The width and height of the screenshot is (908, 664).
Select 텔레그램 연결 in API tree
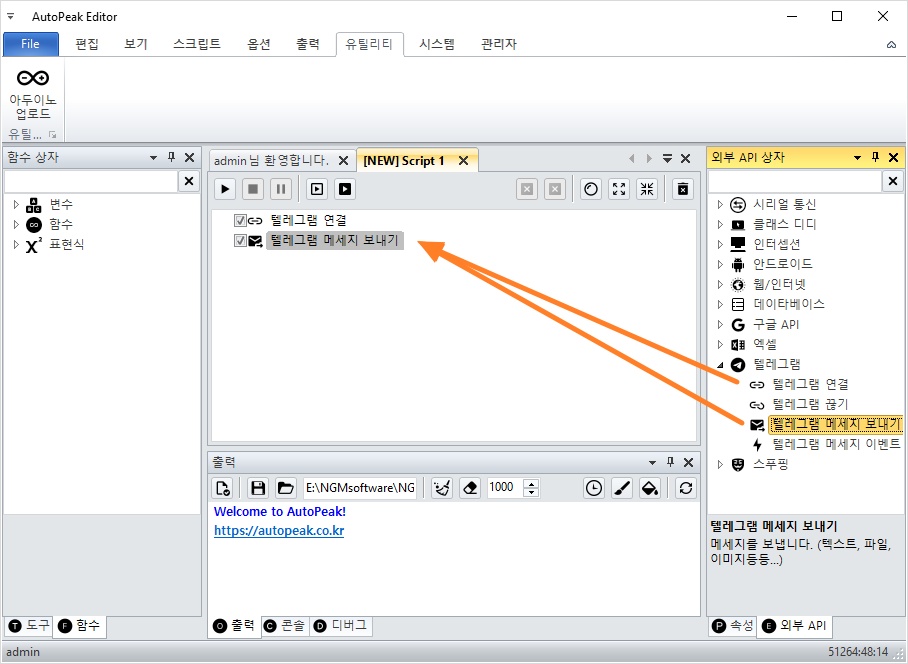point(810,384)
